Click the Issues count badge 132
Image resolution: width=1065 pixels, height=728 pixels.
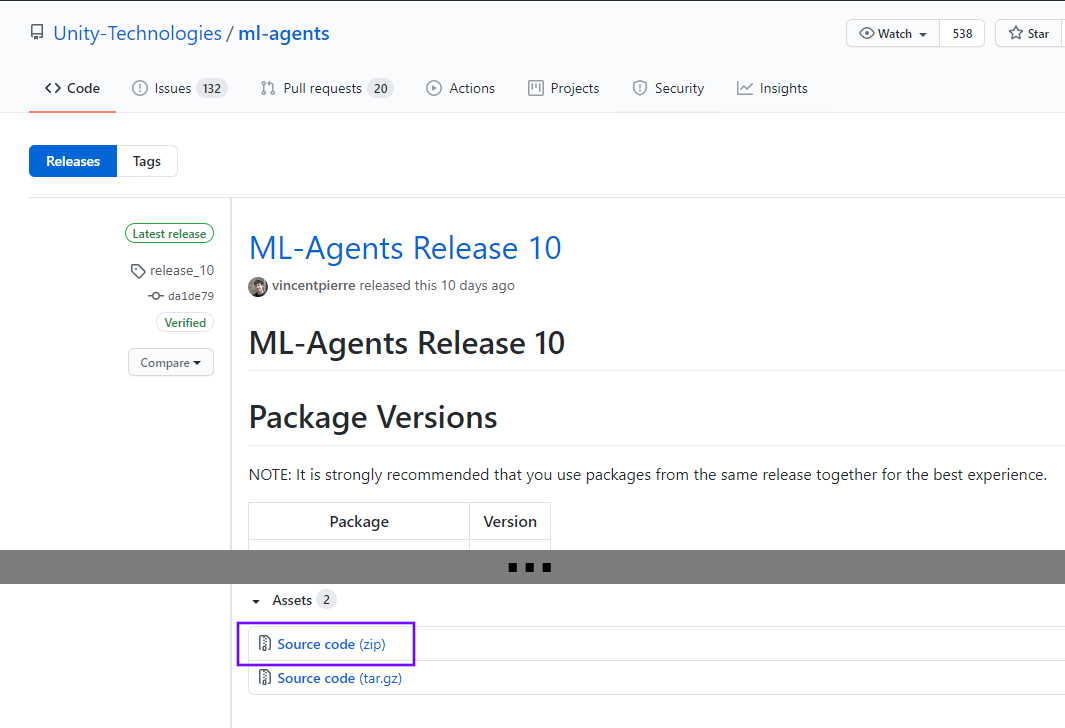[212, 88]
